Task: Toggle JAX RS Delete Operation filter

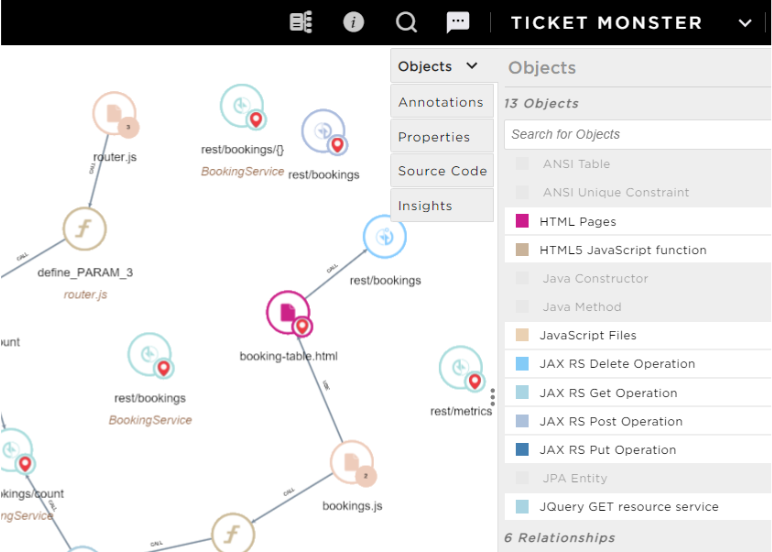Action: (638, 364)
